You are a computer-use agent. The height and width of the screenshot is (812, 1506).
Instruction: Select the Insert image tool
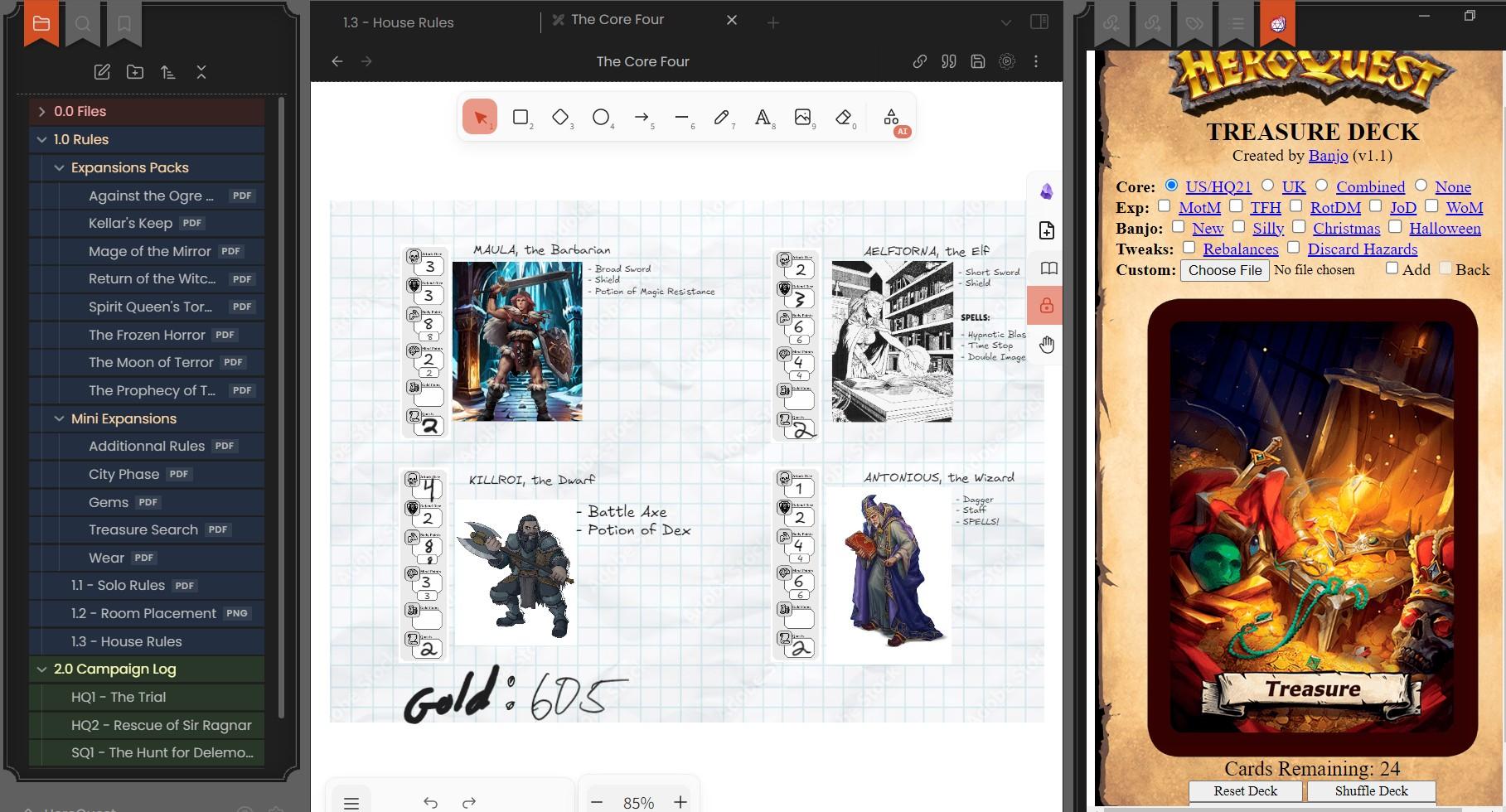pos(802,118)
